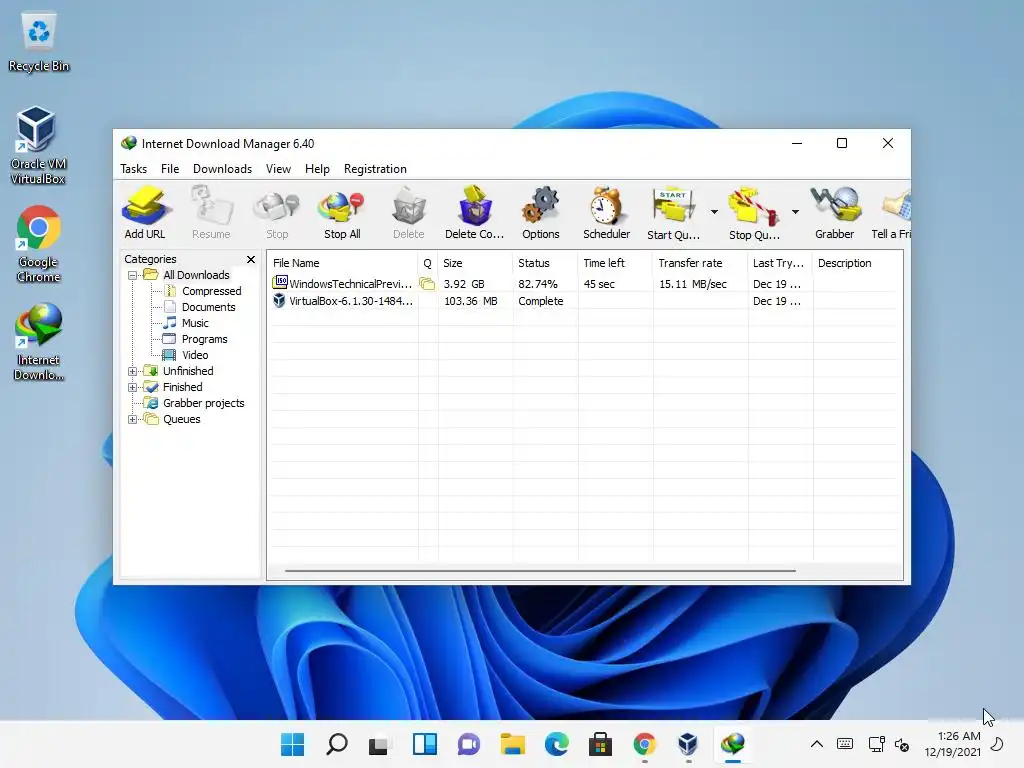The width and height of the screenshot is (1024, 768).
Task: Sort by Time left column header
Action: point(615,263)
